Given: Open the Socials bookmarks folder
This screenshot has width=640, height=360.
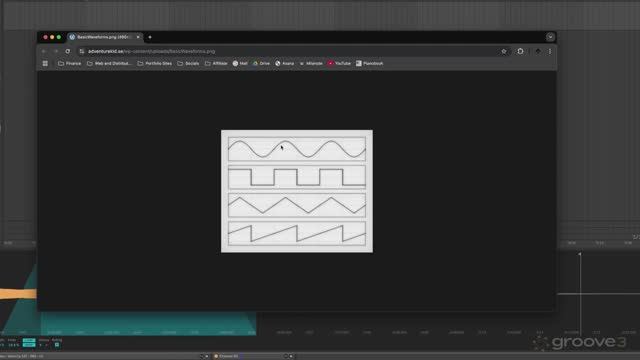Looking at the screenshot, I should click(x=188, y=63).
